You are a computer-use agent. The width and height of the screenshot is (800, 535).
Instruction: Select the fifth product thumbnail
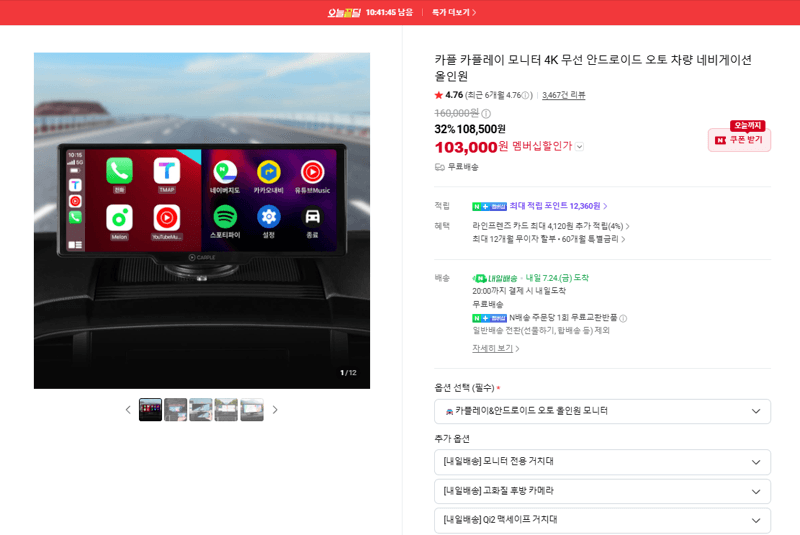click(252, 410)
